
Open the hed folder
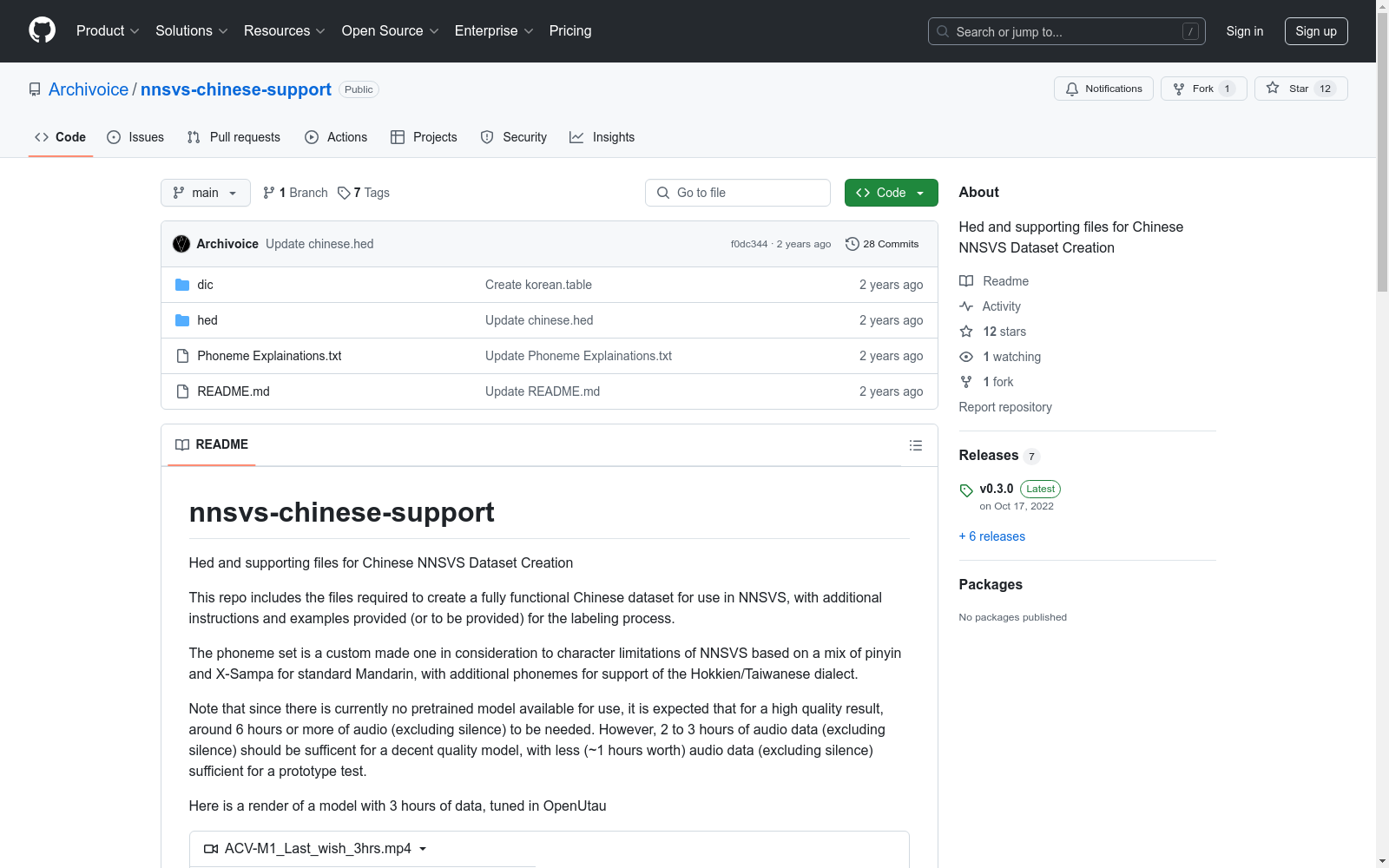pyautogui.click(x=207, y=320)
